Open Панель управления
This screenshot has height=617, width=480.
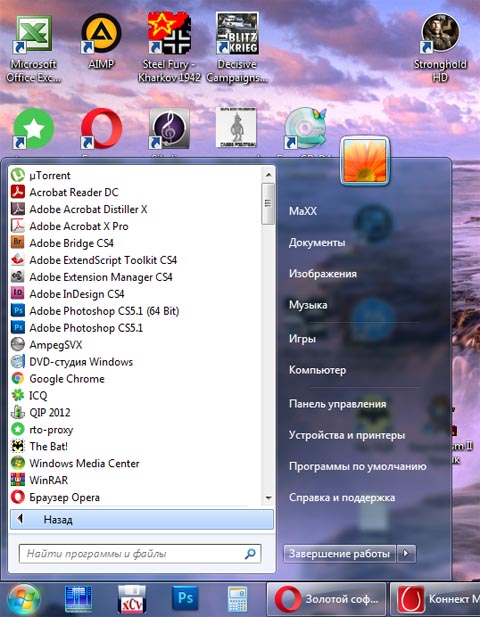pos(338,404)
